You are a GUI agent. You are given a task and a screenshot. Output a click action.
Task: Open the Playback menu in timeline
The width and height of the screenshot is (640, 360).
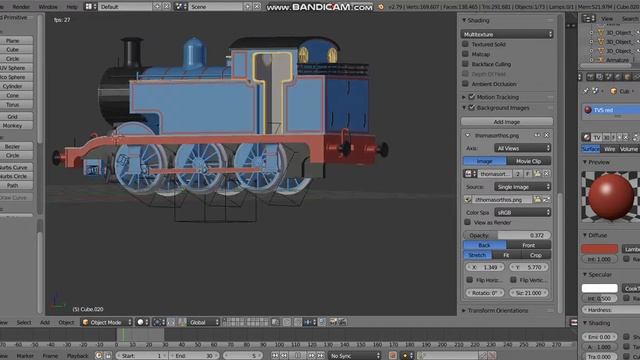78,356
